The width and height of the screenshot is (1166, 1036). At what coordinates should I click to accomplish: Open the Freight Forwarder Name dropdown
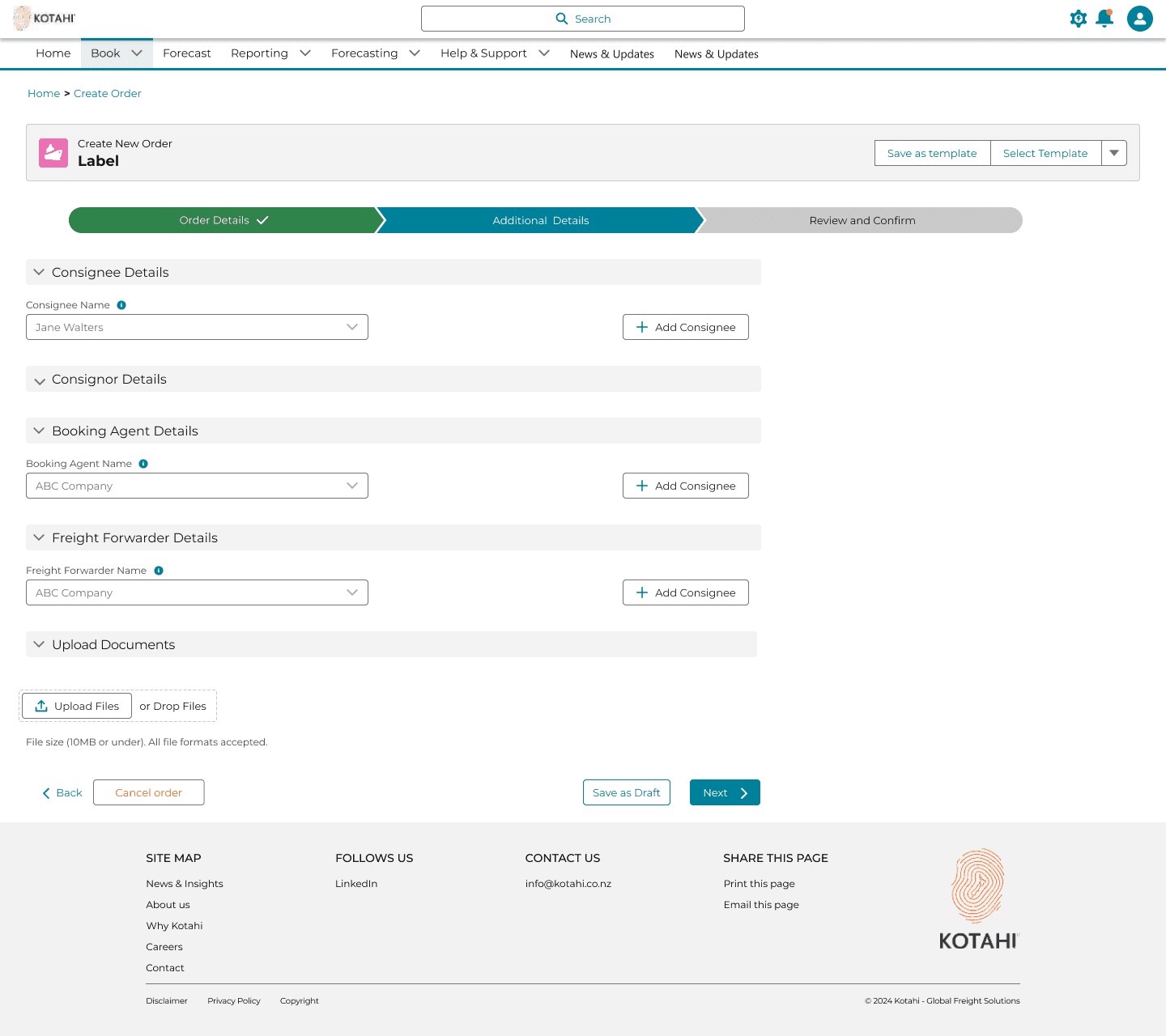click(x=197, y=592)
